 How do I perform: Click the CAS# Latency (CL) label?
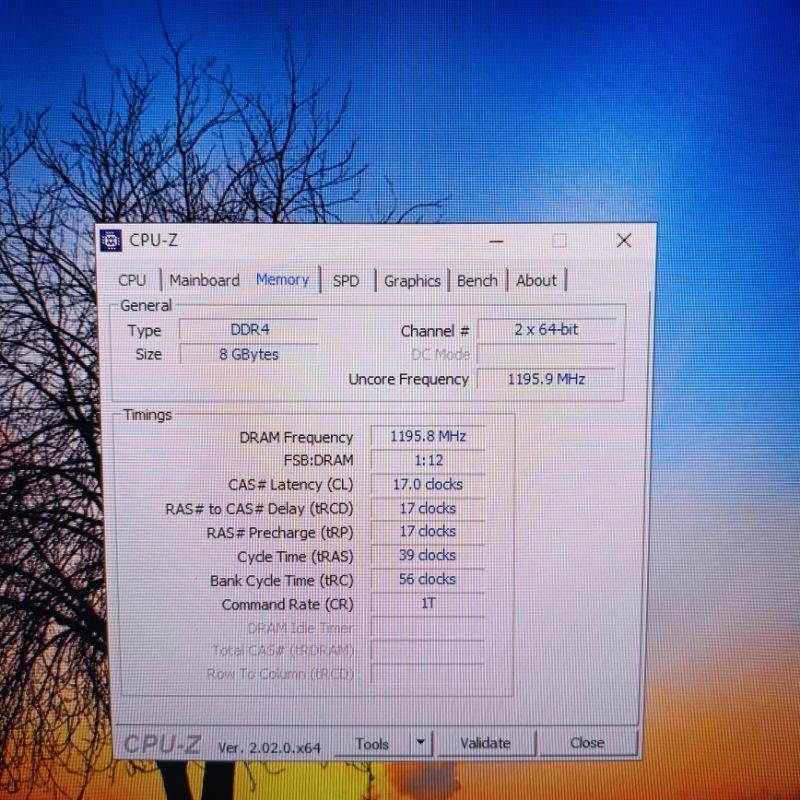click(x=290, y=485)
